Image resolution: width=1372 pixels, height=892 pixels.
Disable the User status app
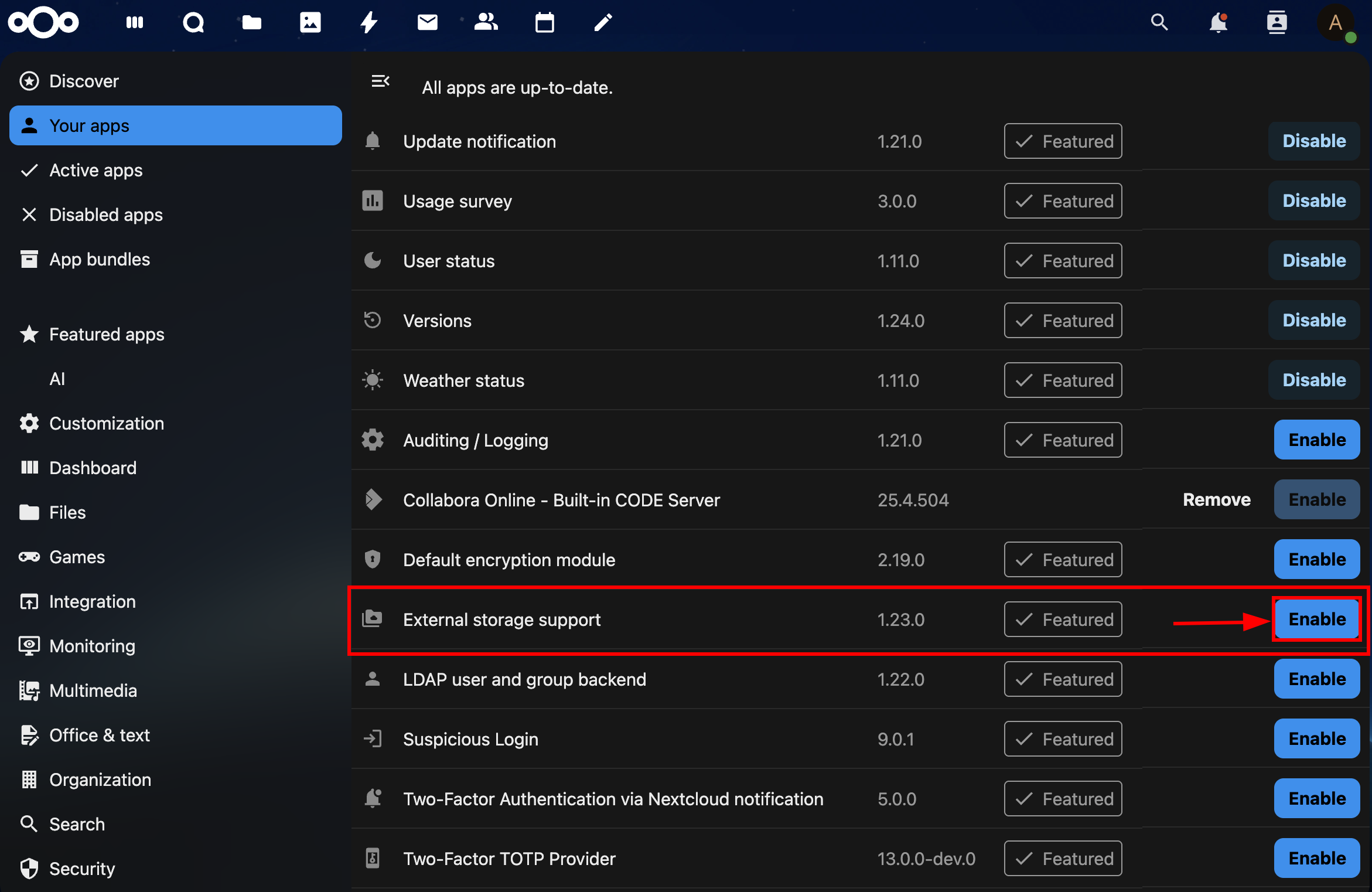1314,260
